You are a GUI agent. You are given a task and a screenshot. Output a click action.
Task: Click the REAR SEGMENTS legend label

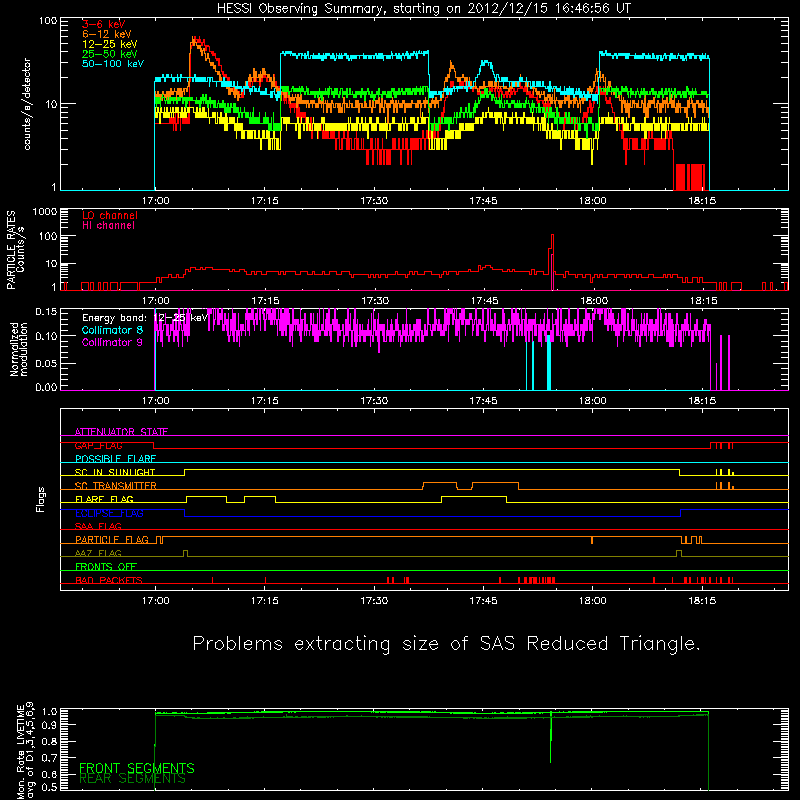132,779
